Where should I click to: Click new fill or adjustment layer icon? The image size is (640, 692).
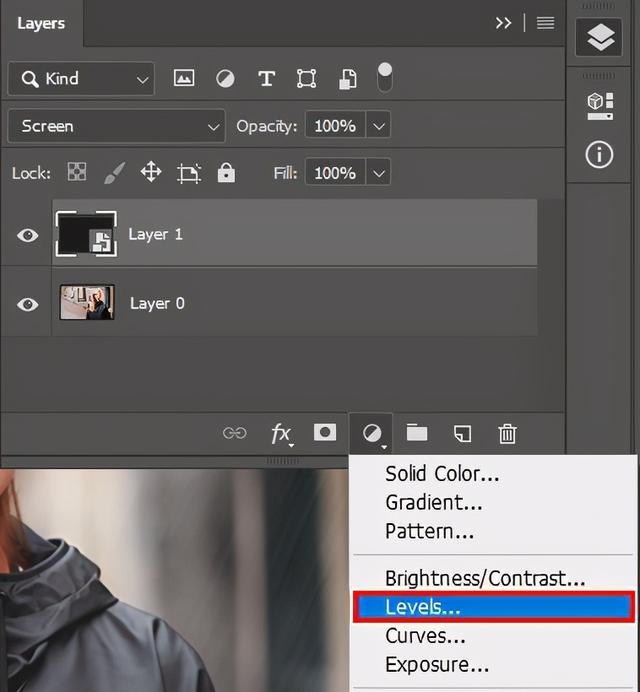(372, 433)
